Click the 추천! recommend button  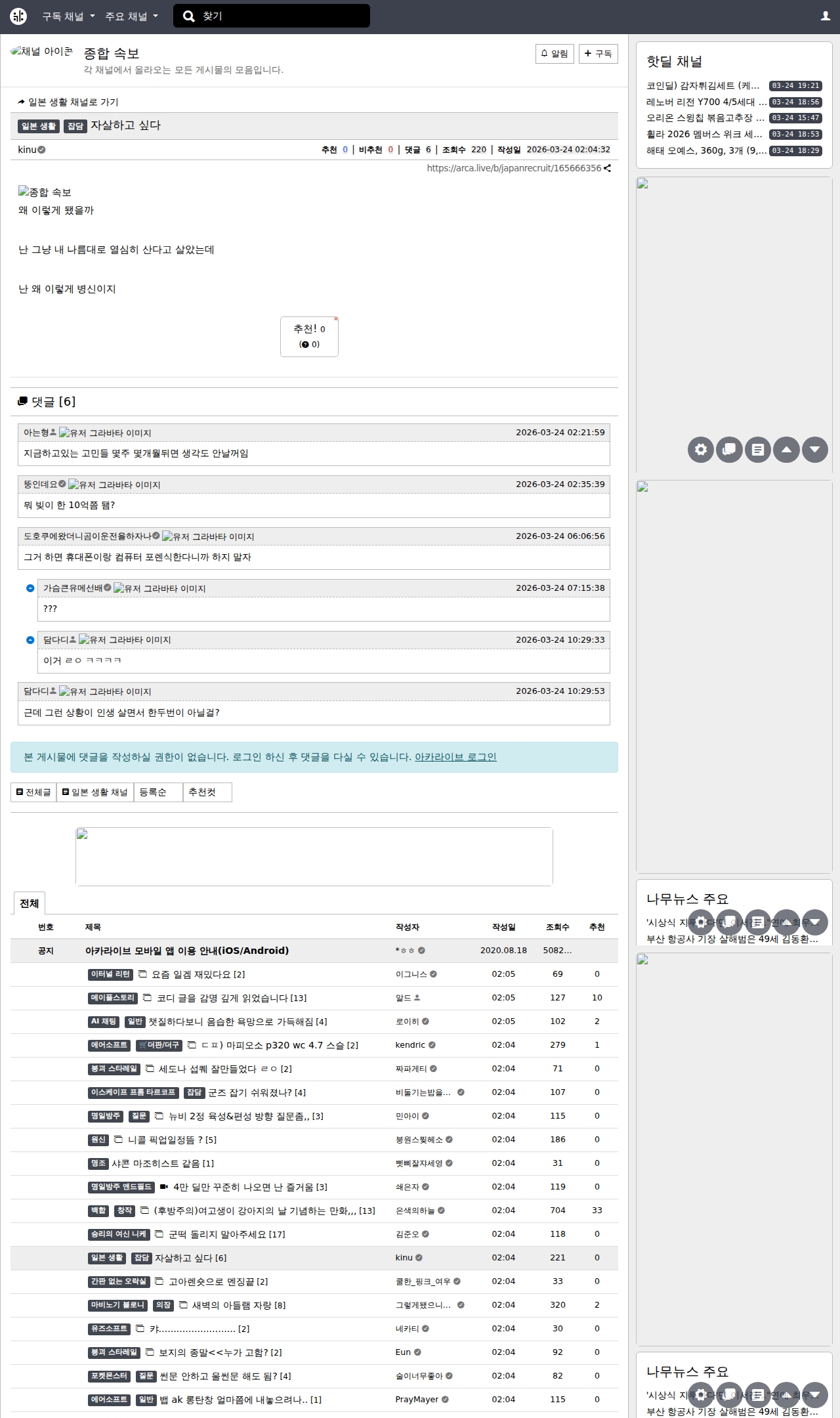click(309, 337)
